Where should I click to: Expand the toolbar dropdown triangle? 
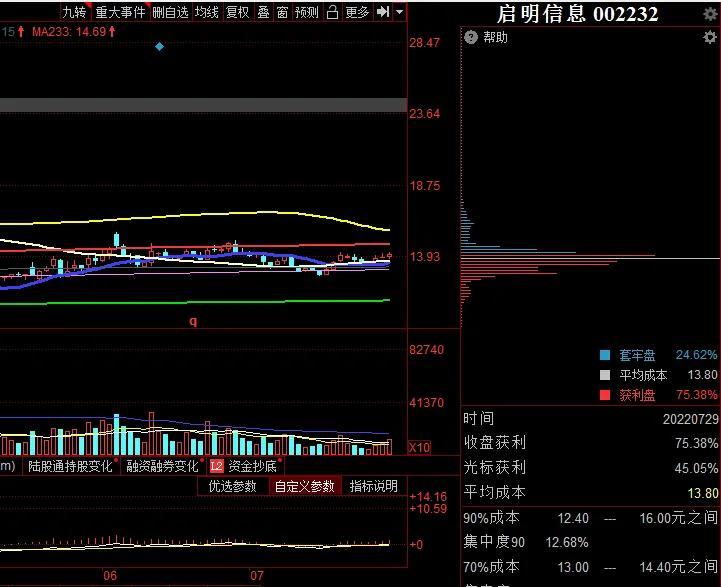[x=400, y=12]
